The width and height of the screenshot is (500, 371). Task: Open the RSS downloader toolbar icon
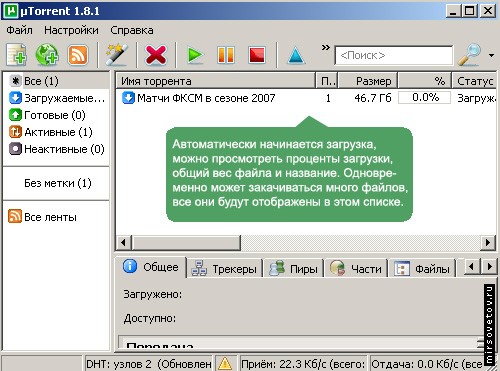point(77,55)
